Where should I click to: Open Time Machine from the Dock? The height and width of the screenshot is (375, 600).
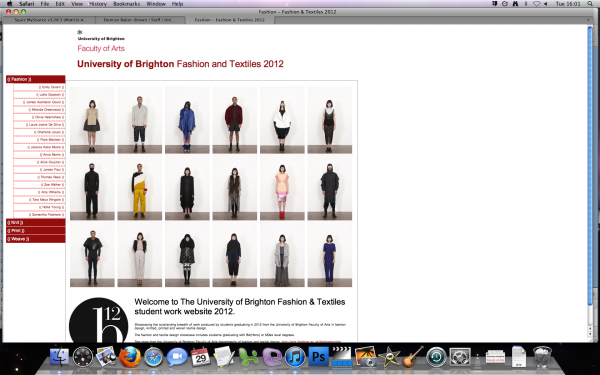click(436, 357)
